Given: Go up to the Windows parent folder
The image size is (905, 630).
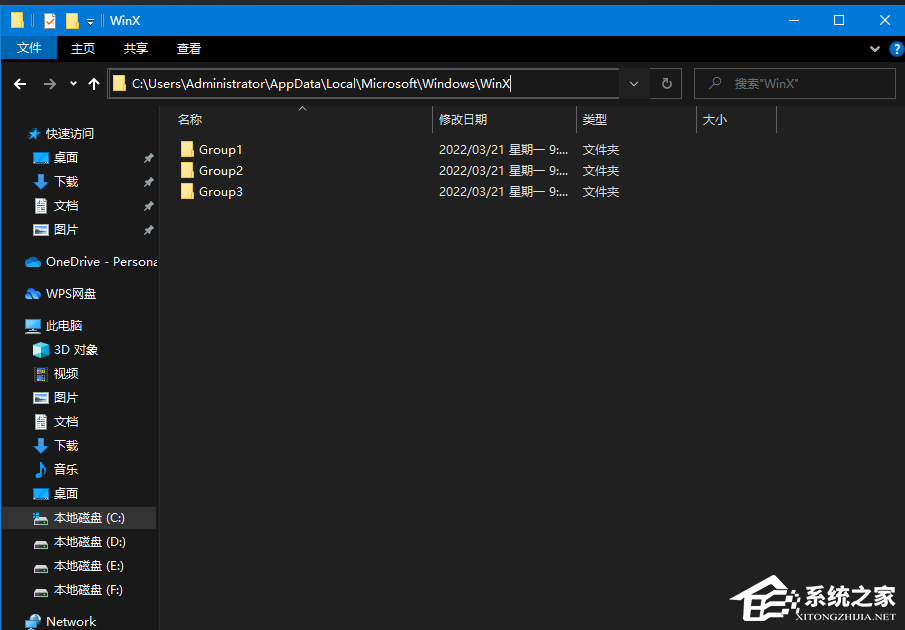Looking at the screenshot, I should [93, 84].
